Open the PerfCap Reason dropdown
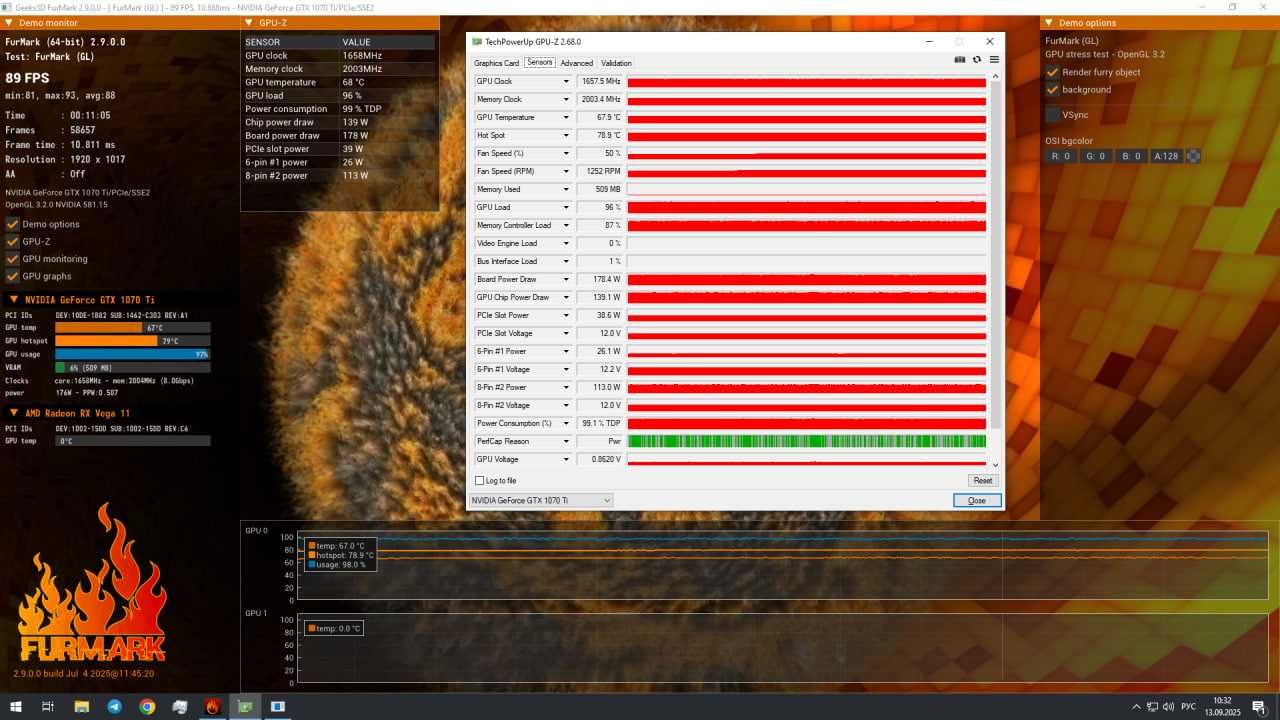This screenshot has height=720, width=1280. 566,441
